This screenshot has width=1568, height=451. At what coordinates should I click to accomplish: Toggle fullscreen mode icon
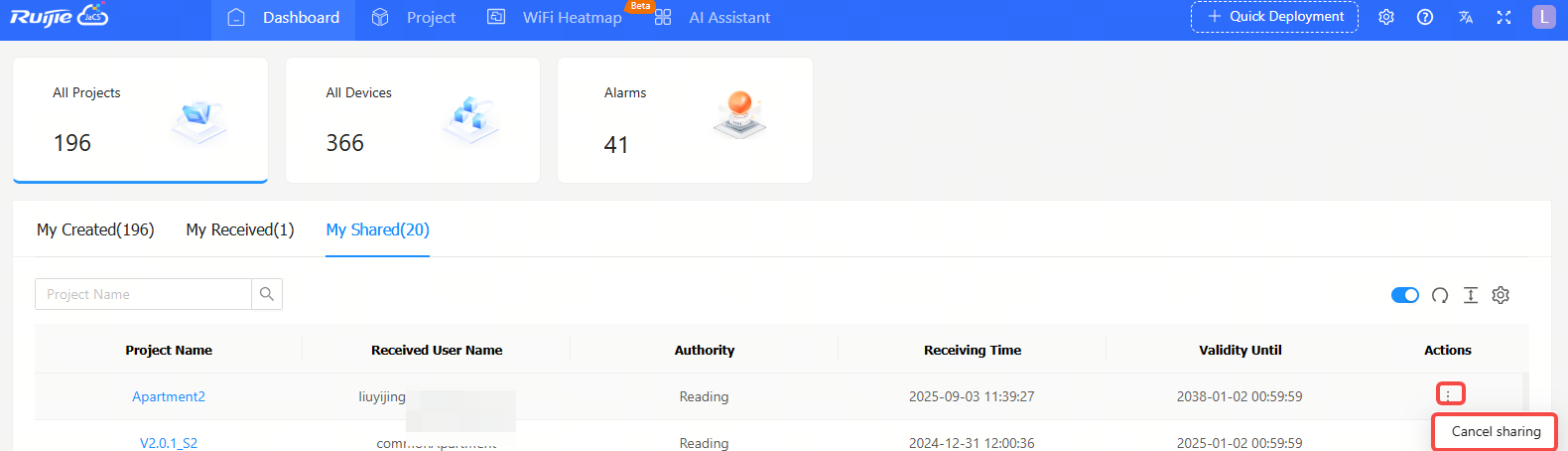pos(1503,17)
